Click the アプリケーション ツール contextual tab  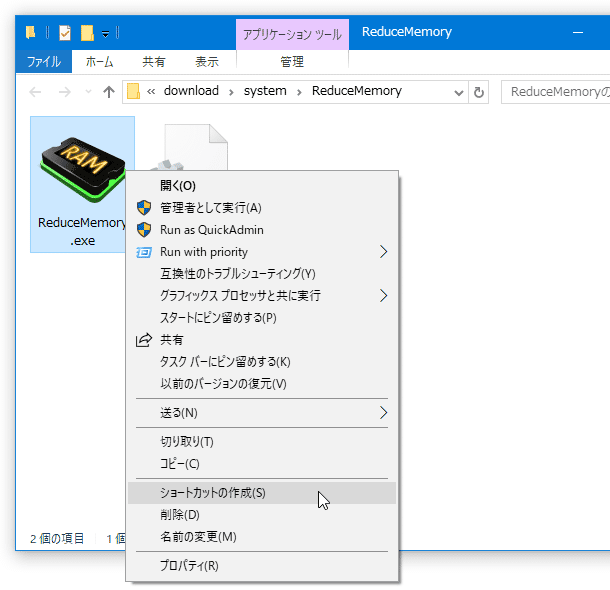(x=292, y=35)
